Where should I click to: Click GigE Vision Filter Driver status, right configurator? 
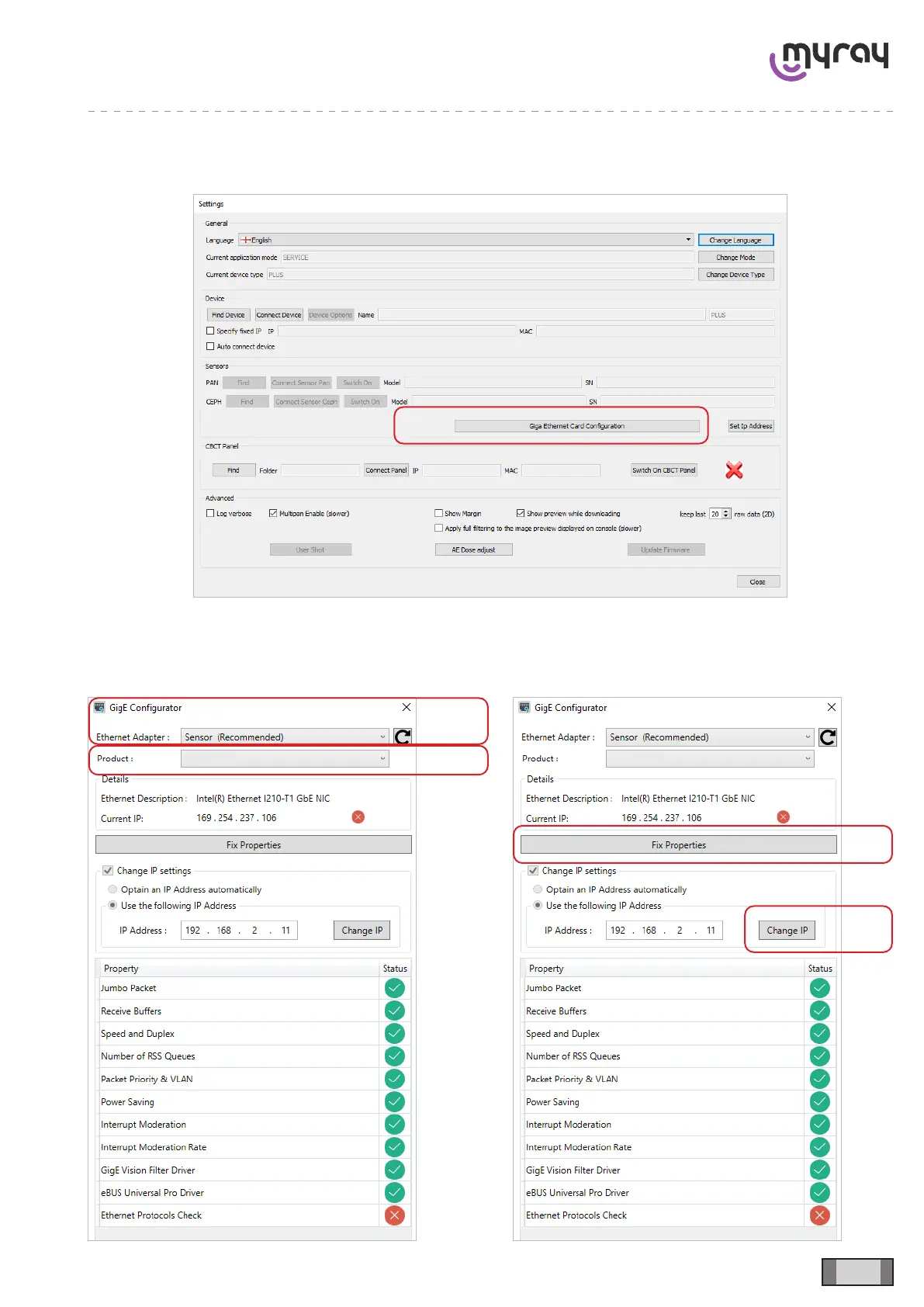point(820,1170)
